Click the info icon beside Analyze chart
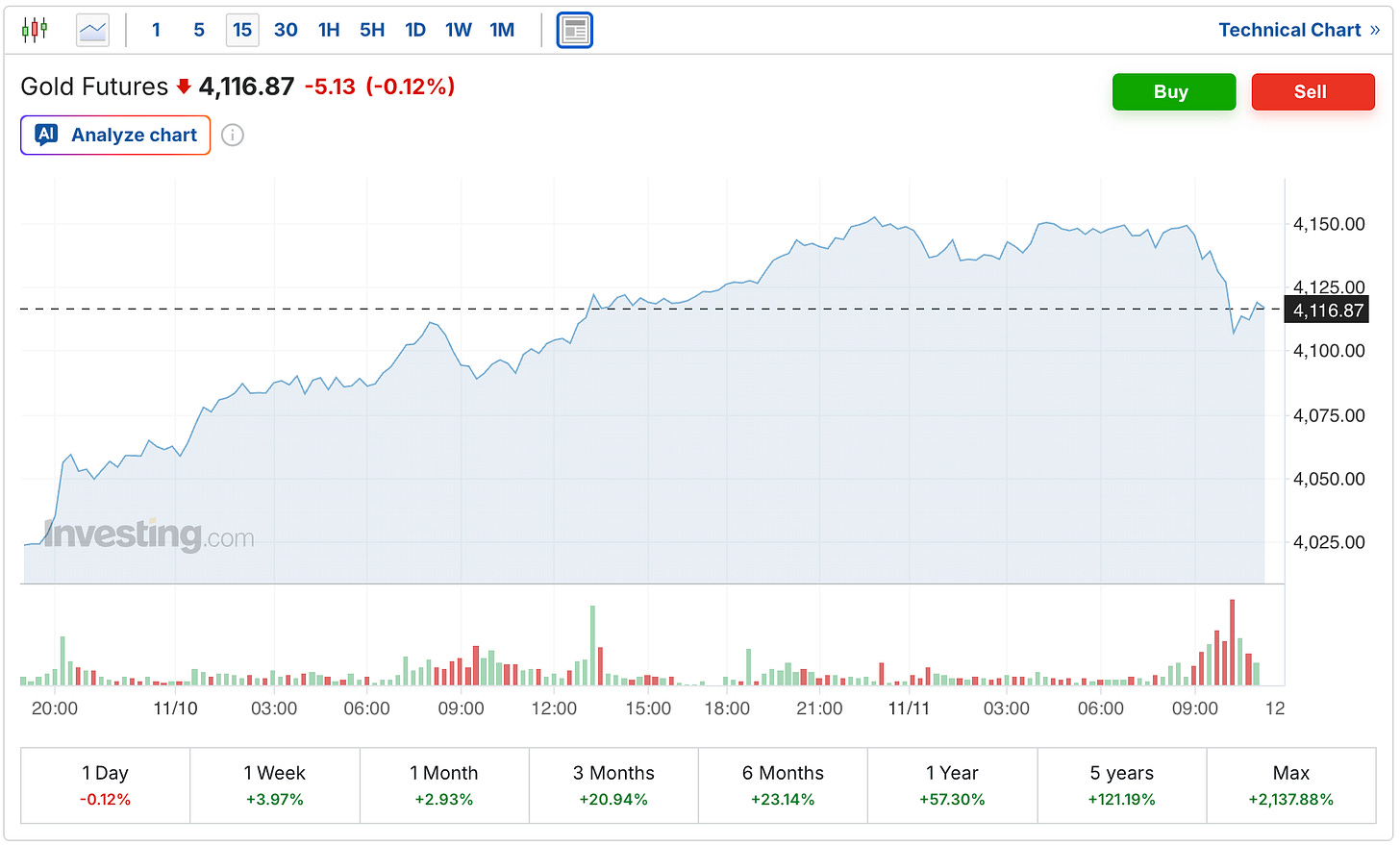The image size is (1400, 845). pyautogui.click(x=233, y=136)
